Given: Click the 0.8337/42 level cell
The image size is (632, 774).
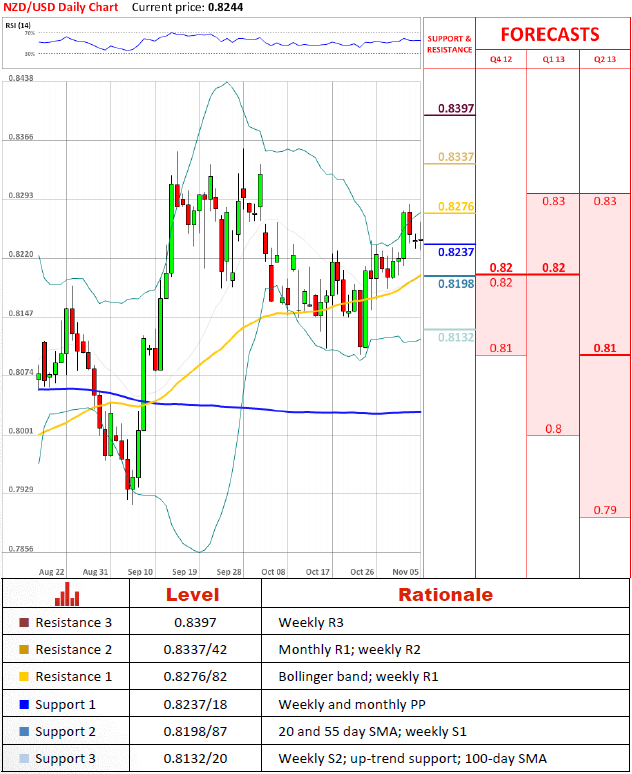Looking at the screenshot, I should tap(195, 650).
